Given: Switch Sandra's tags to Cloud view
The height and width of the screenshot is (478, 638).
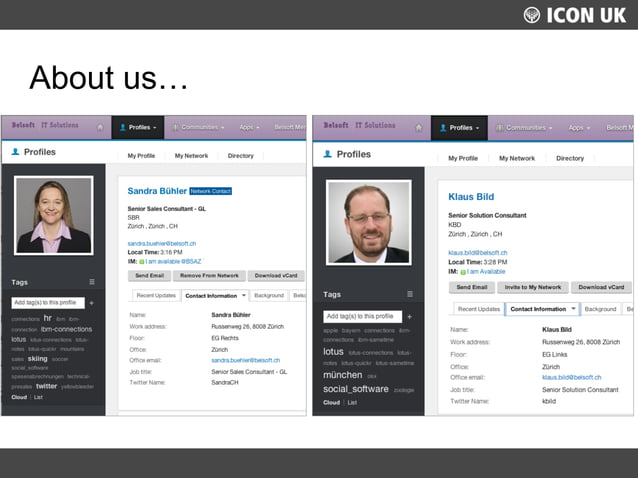Looking at the screenshot, I should click(x=19, y=397).
